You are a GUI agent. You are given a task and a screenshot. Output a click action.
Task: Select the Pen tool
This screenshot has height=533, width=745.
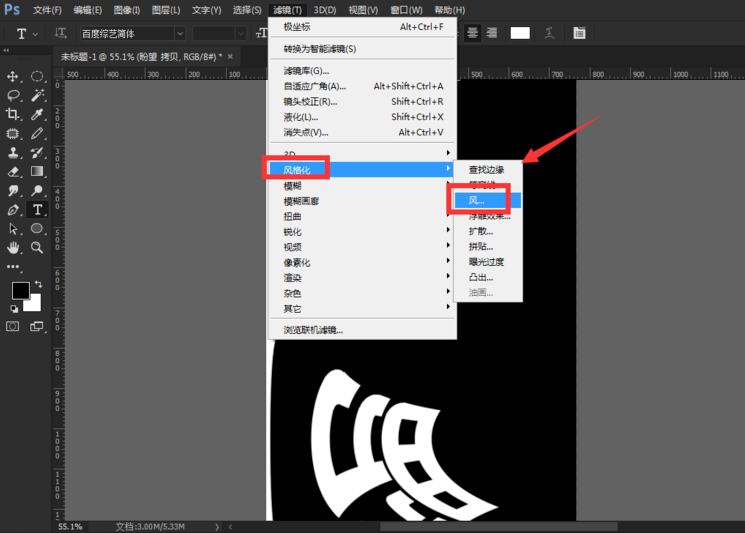pos(13,209)
